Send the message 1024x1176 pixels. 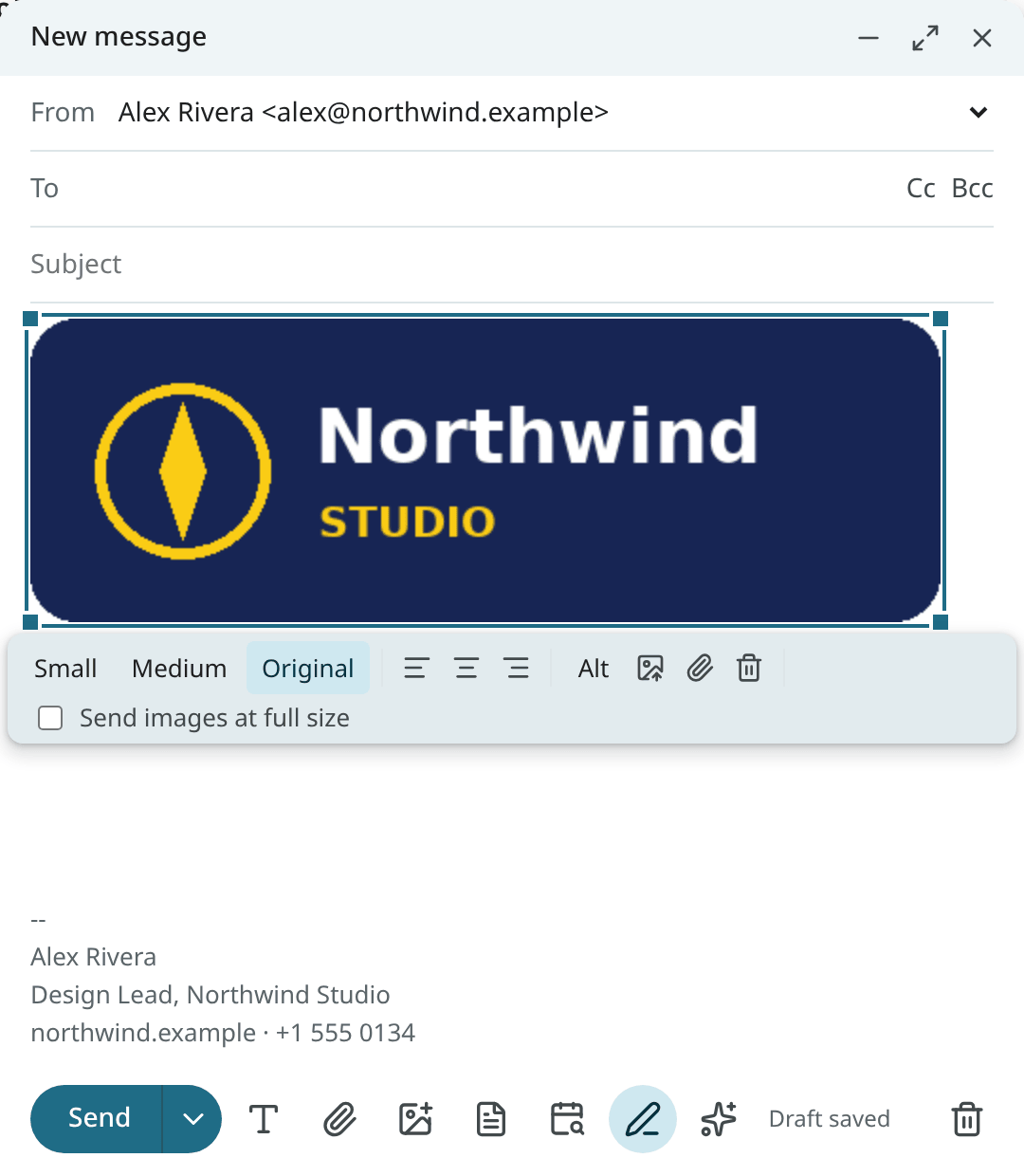99,1119
